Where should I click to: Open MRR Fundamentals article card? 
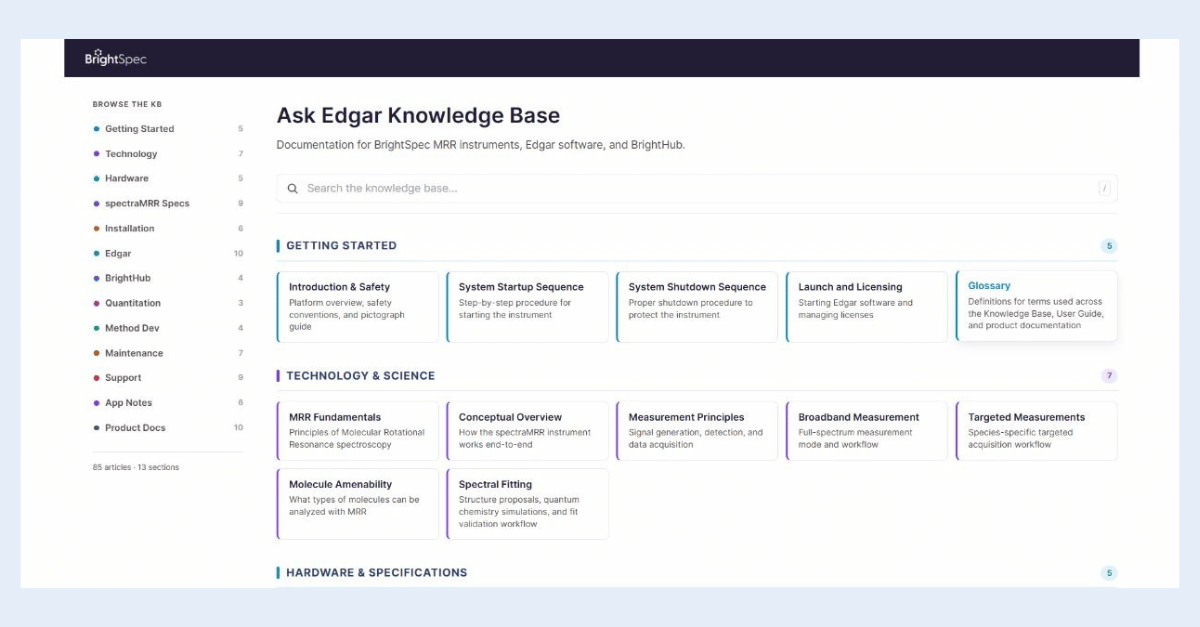(x=358, y=431)
